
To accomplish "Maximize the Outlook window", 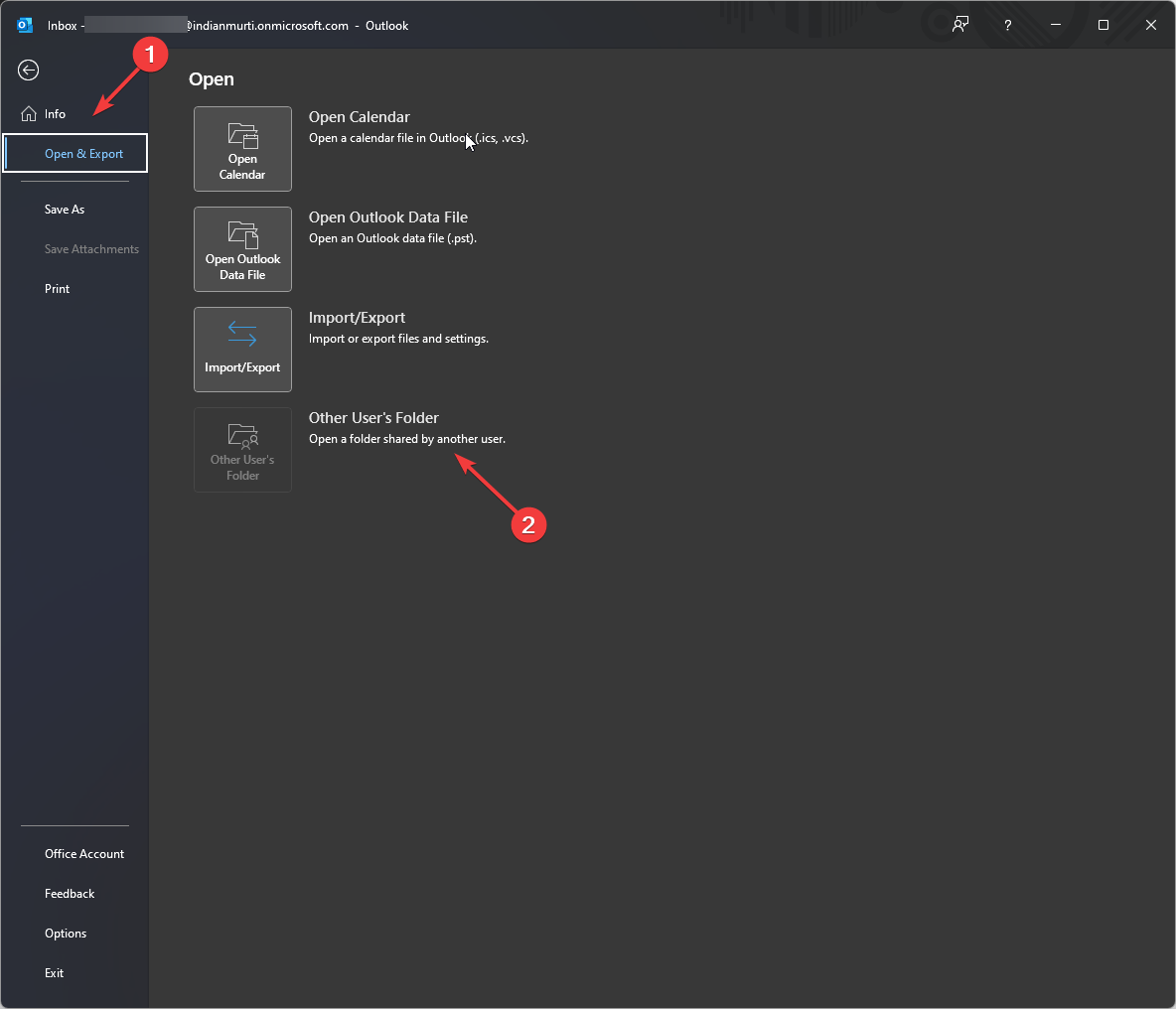I will click(1103, 26).
